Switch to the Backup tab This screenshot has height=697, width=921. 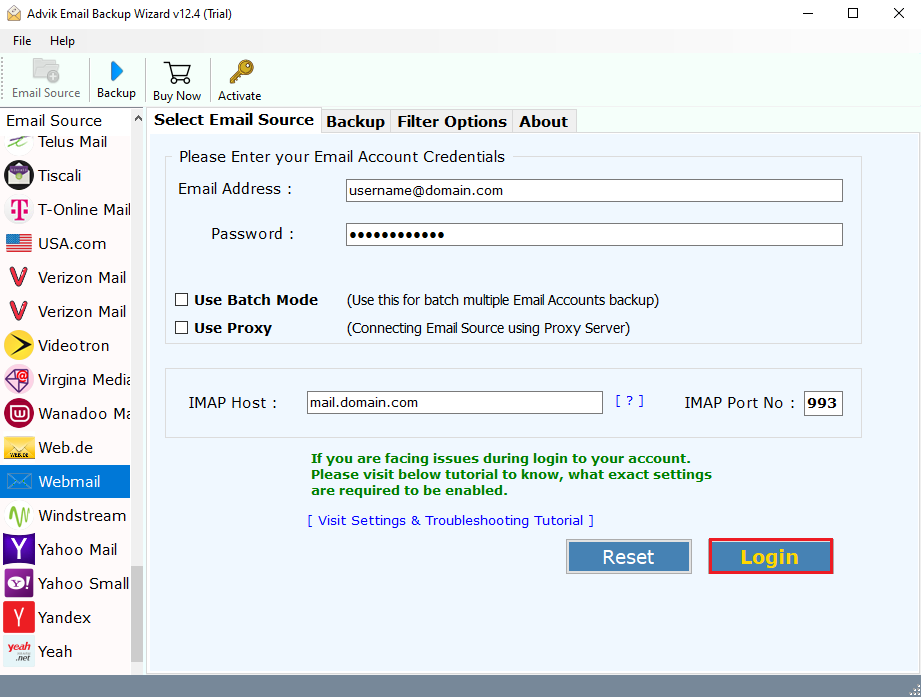coord(355,122)
